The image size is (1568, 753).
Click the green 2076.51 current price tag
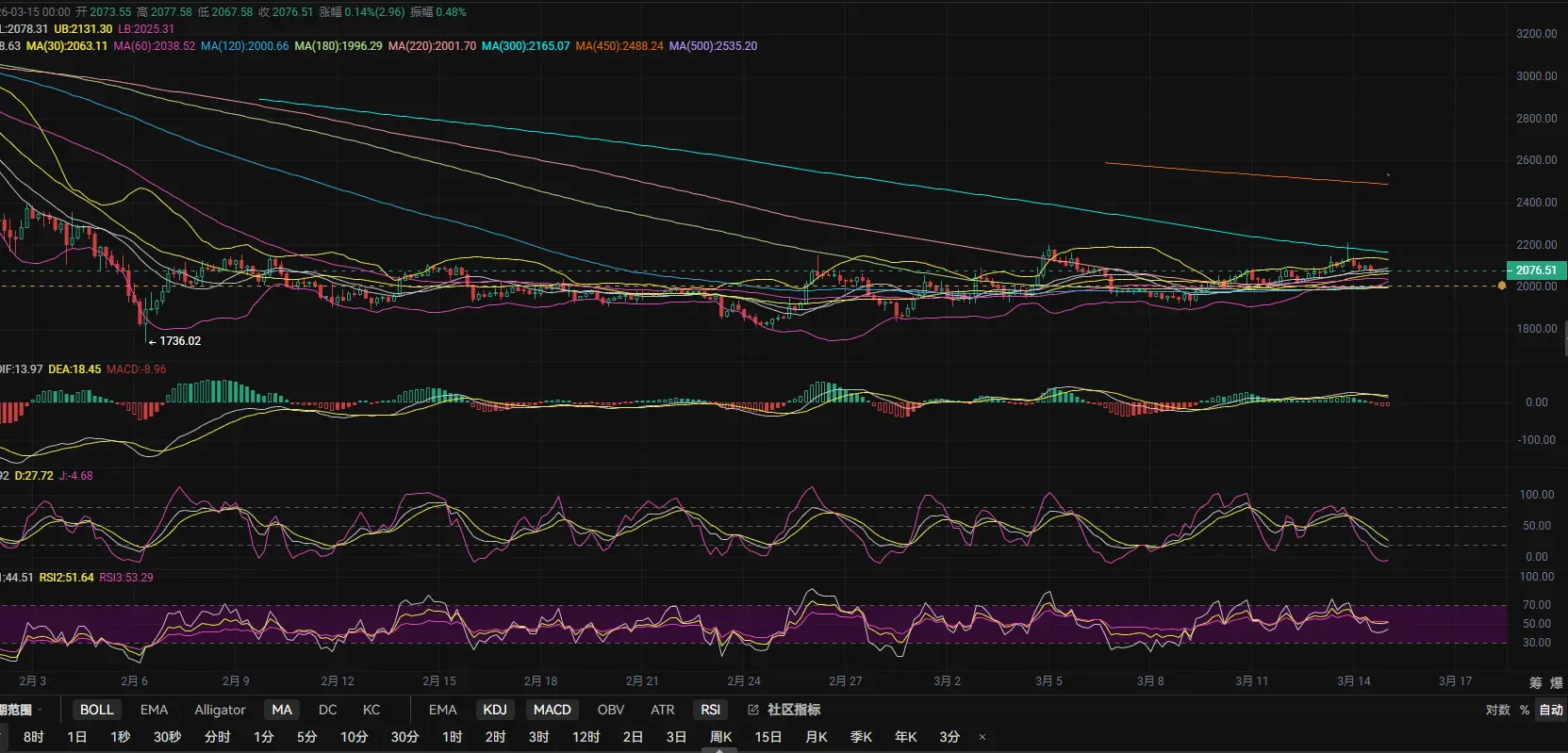1536,270
